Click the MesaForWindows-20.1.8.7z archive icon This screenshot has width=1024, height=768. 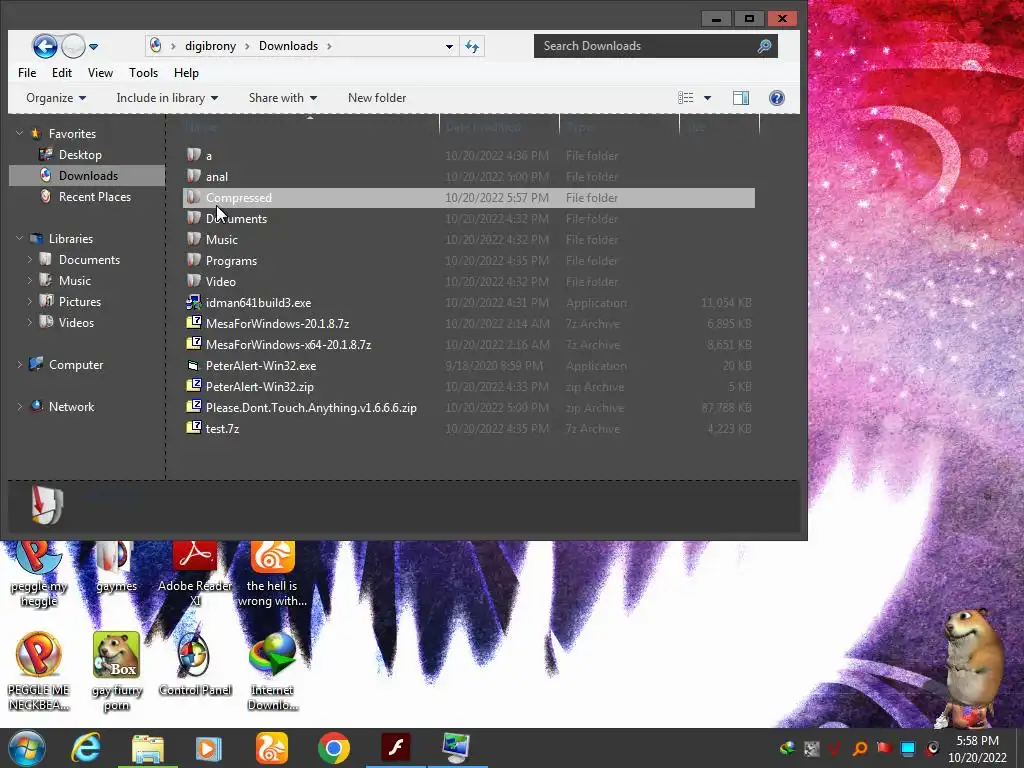point(193,323)
